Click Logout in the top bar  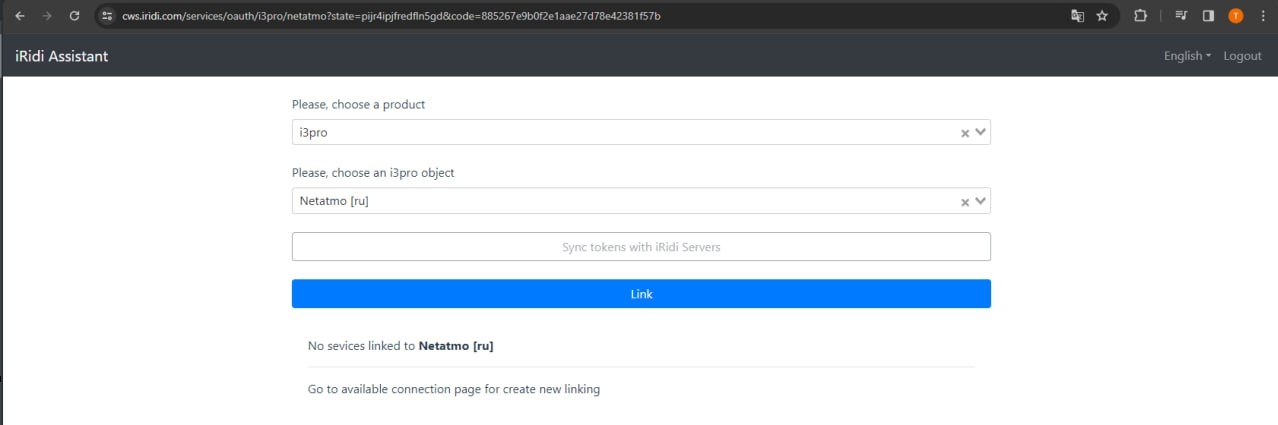pyautogui.click(x=1242, y=56)
